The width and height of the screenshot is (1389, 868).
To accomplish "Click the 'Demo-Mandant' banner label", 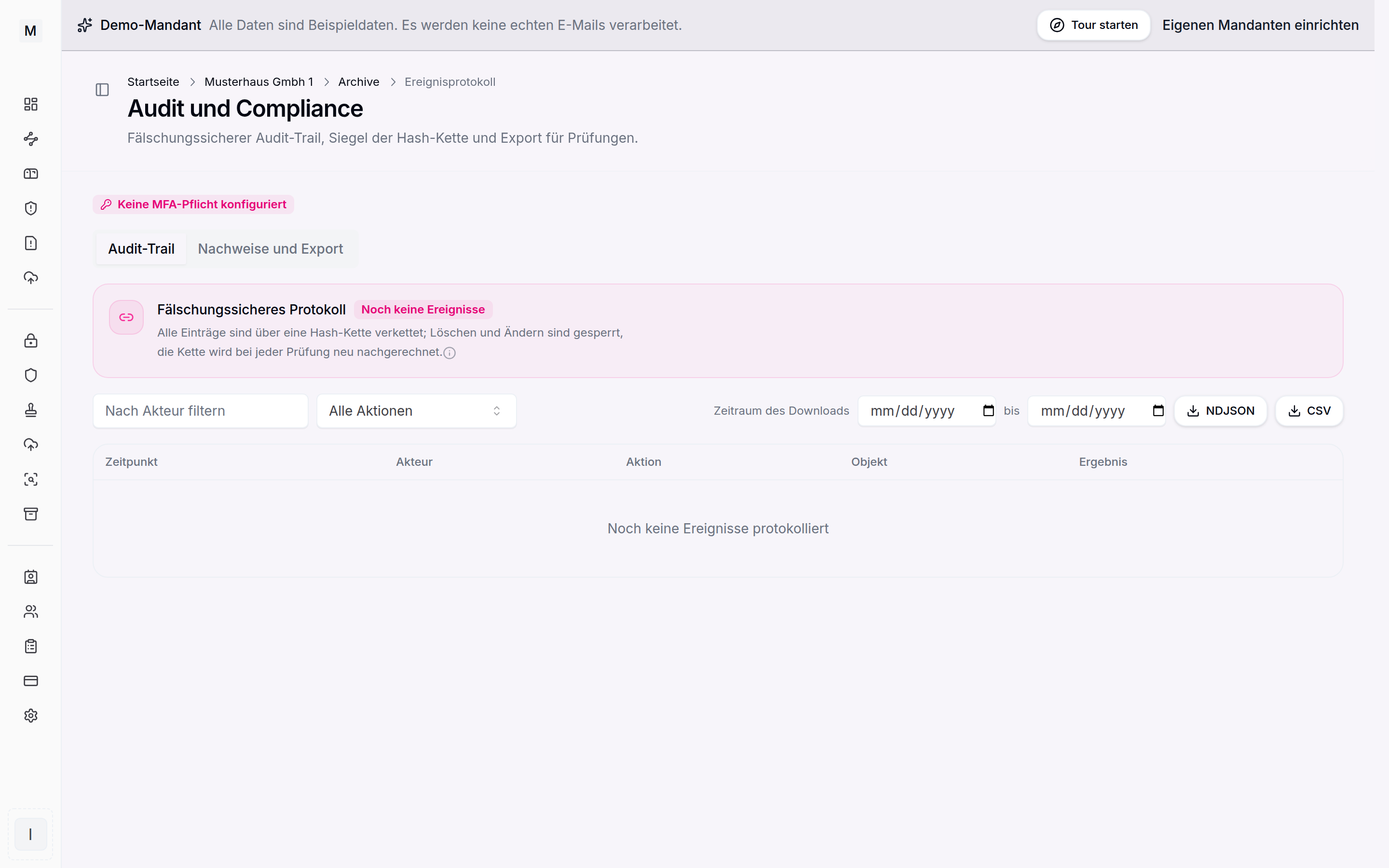I will 150,25.
